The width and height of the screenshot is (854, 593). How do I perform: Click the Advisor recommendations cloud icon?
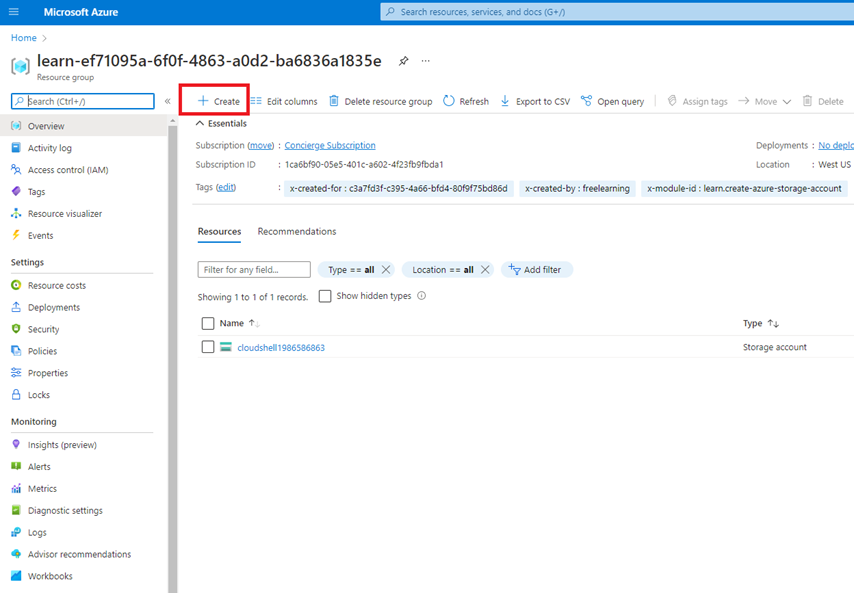[x=16, y=554]
